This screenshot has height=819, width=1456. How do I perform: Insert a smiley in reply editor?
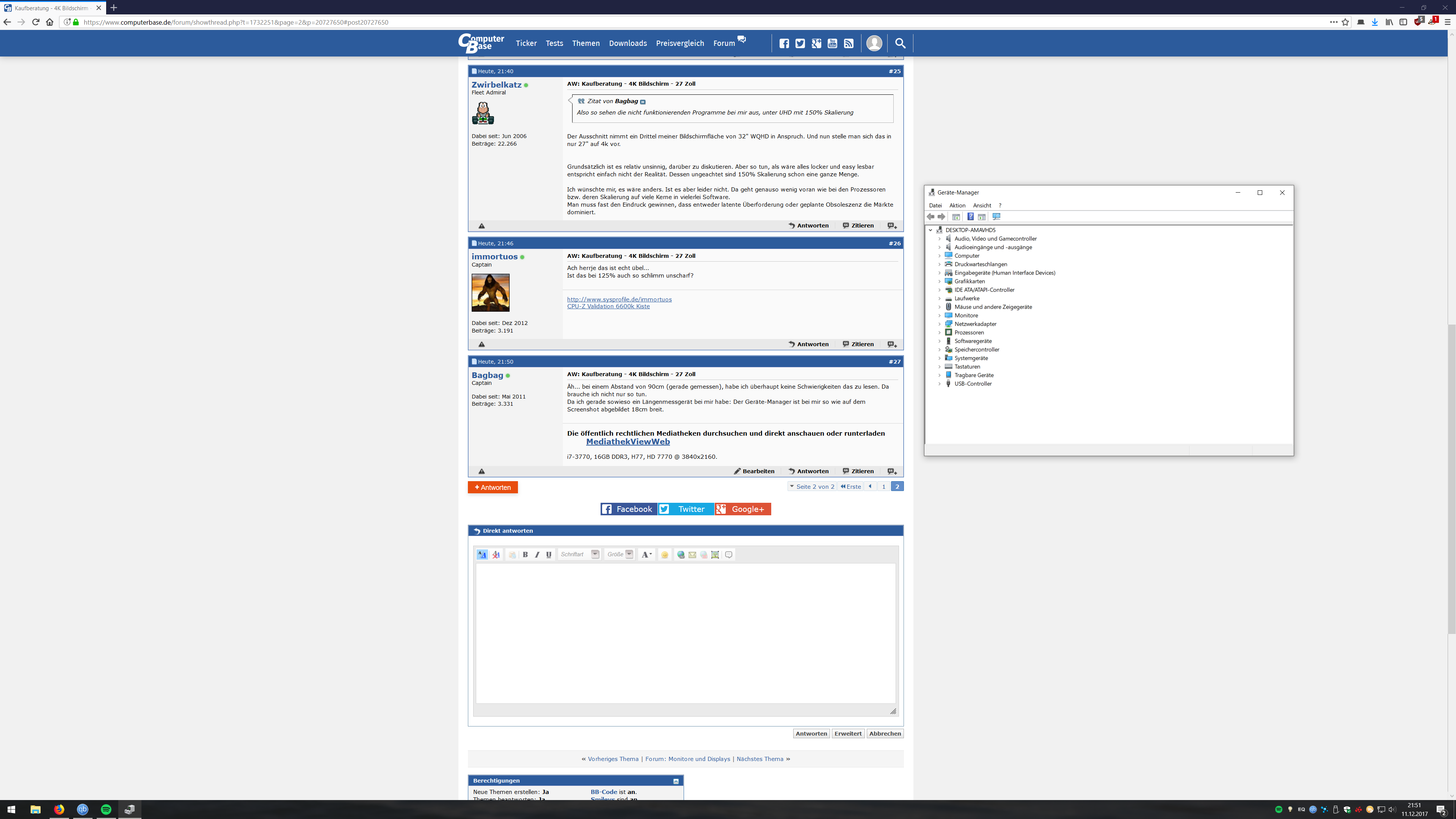665,554
